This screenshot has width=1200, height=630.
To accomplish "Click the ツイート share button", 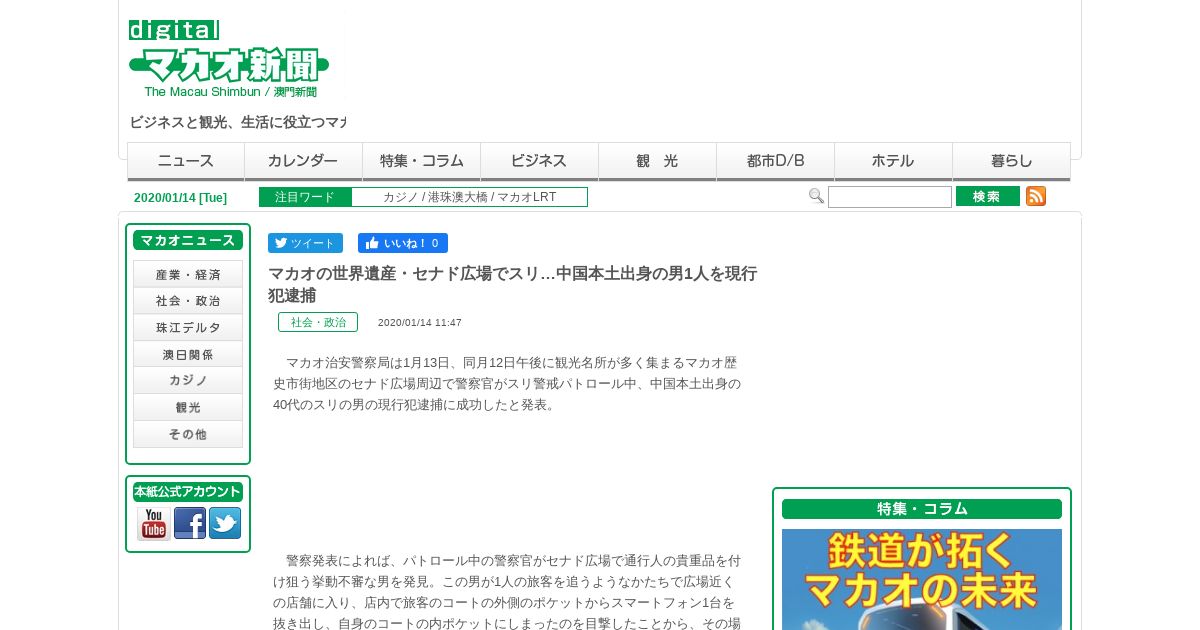I will 305,243.
